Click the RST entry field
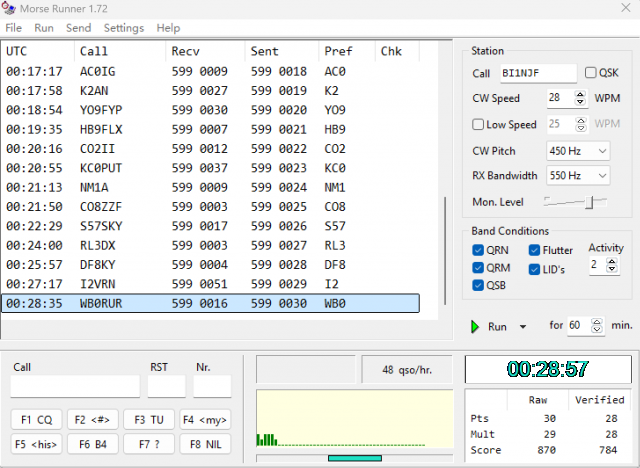Viewport: 640px width, 468px height. point(167,386)
